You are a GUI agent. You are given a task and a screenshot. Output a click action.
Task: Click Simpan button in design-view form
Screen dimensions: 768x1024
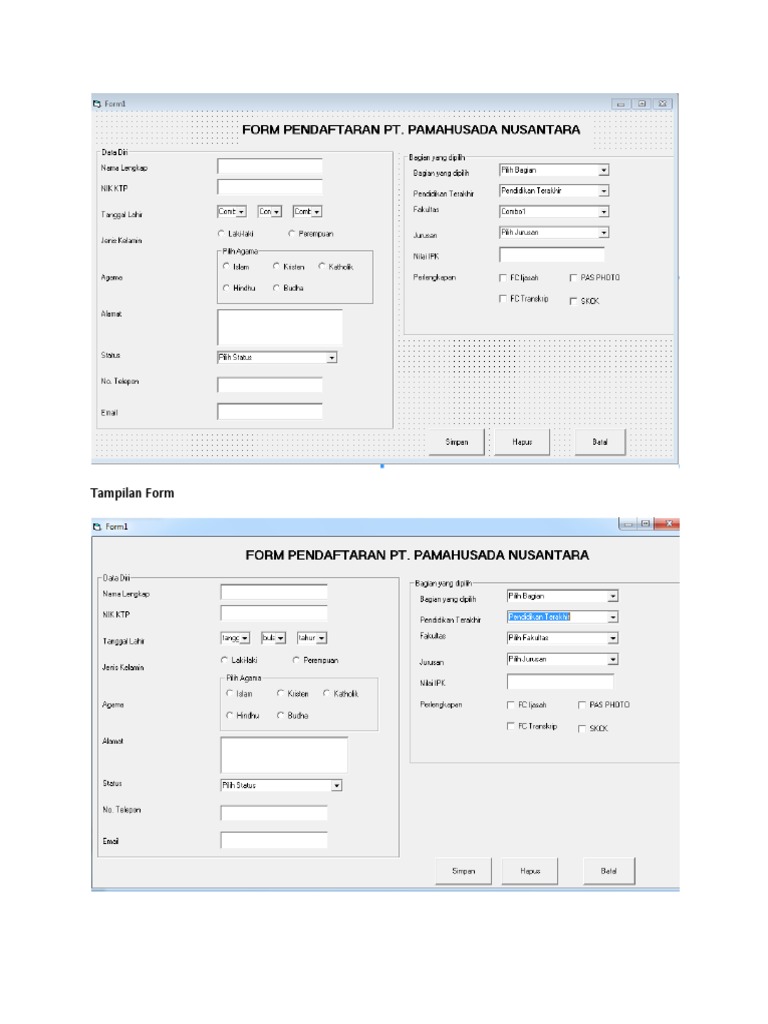(456, 442)
